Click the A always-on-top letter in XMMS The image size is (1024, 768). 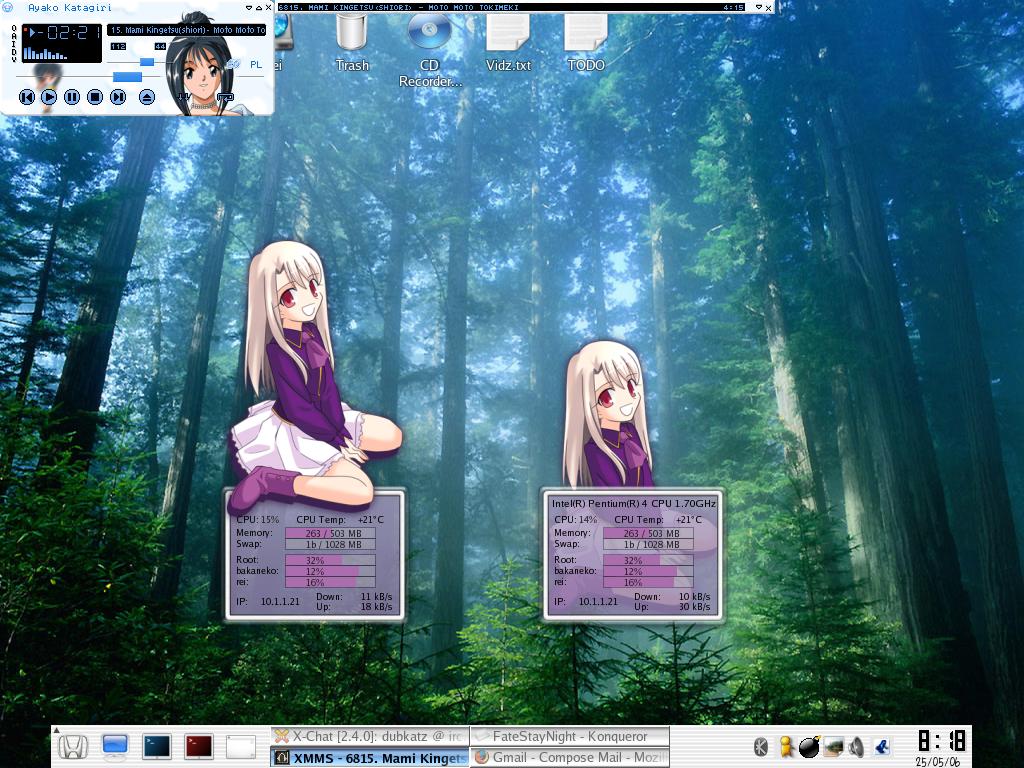point(14,36)
